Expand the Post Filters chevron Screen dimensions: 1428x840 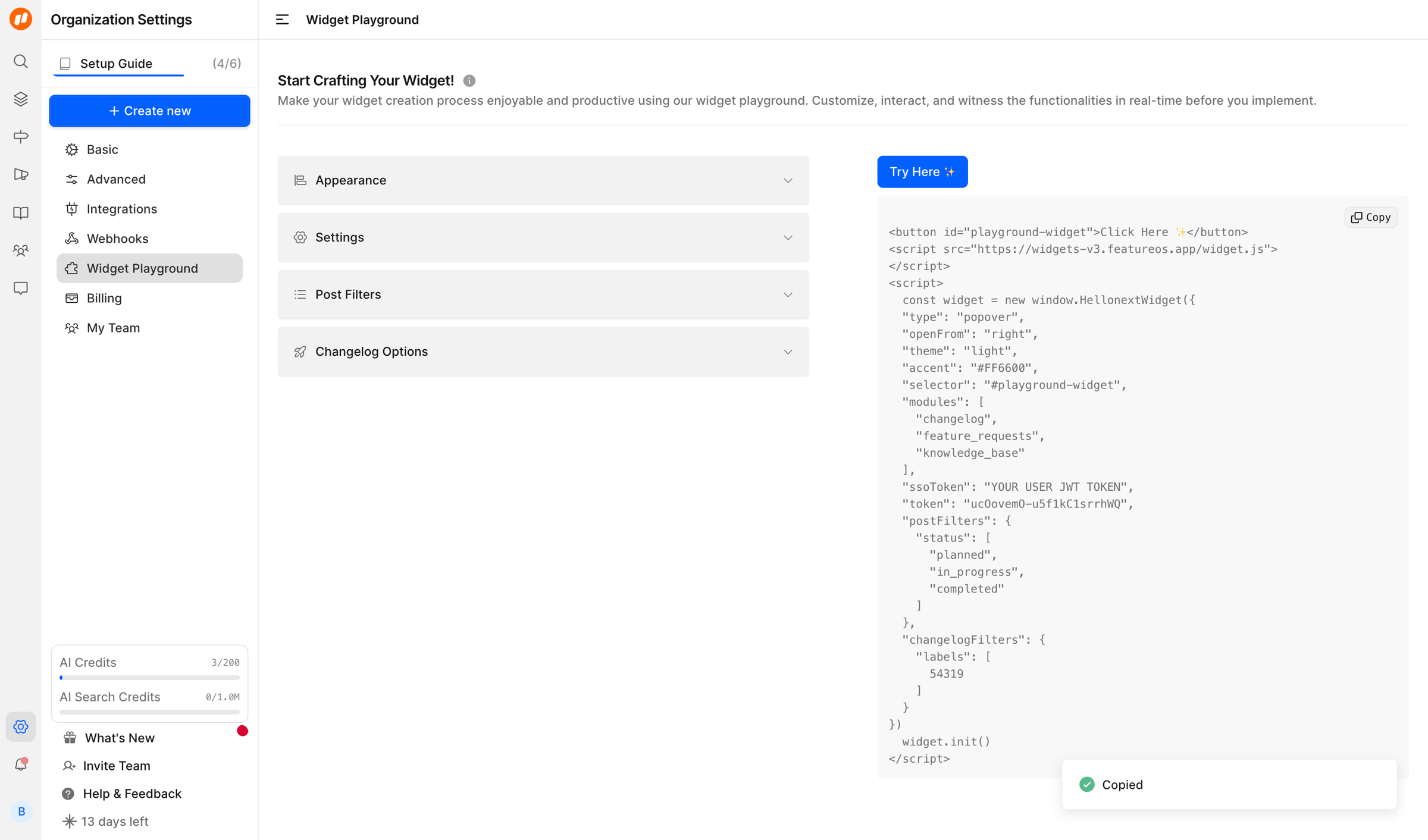tap(788, 294)
